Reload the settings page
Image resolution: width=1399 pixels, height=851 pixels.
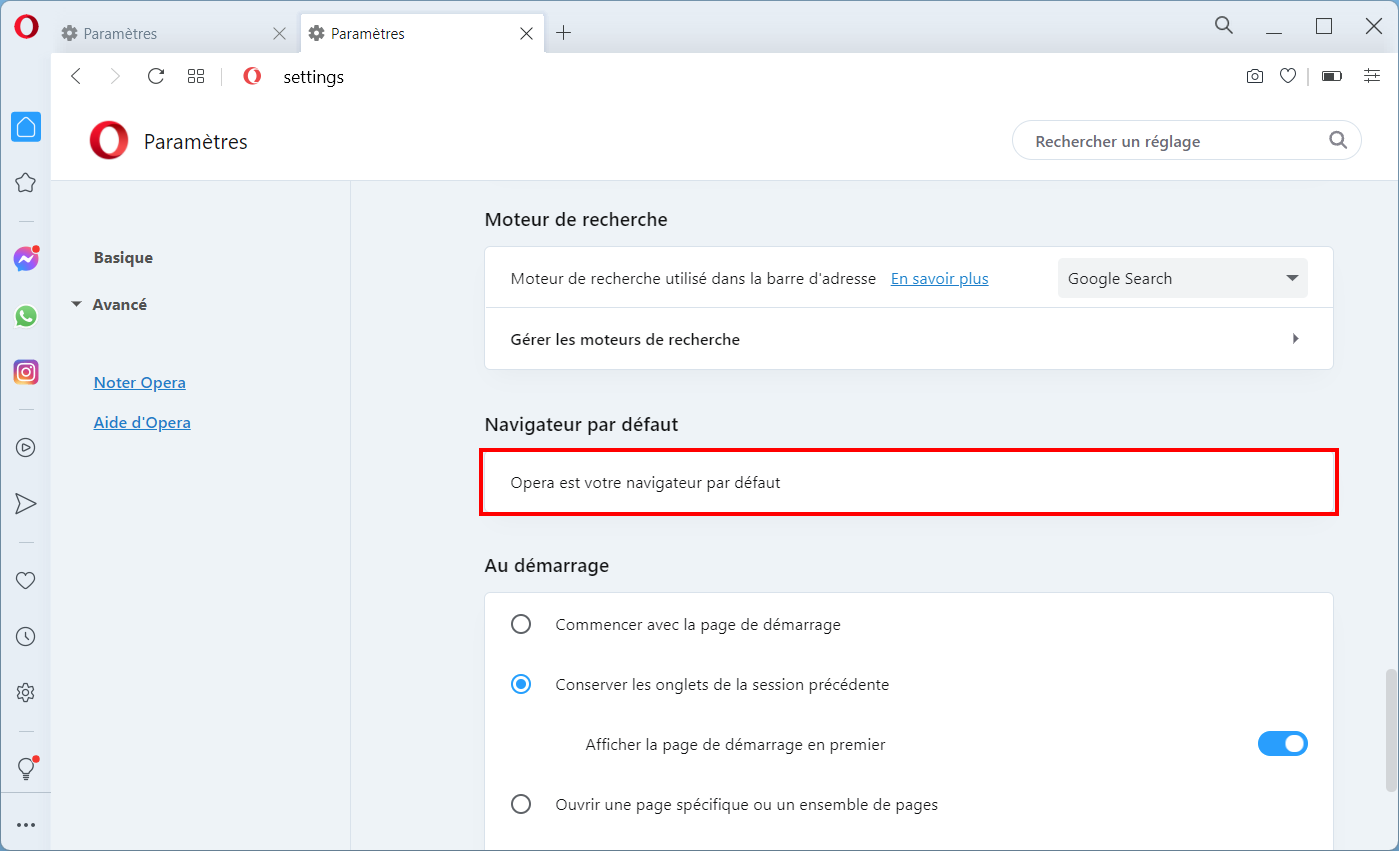coord(156,77)
